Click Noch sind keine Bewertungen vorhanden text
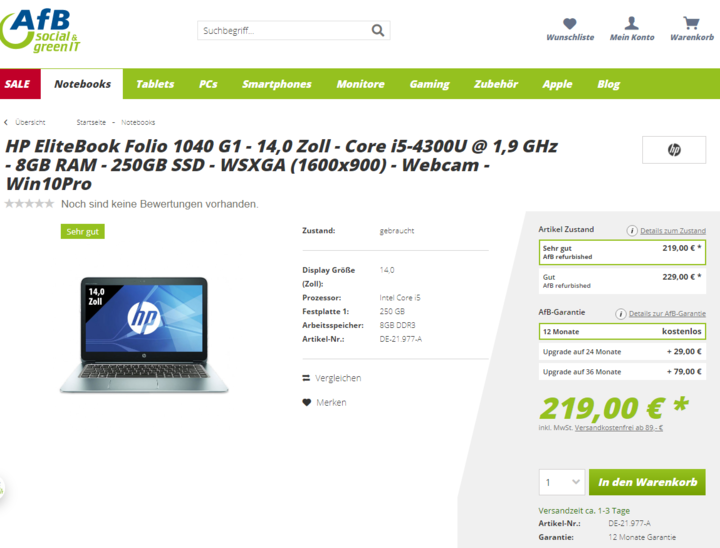Image resolution: width=720 pixels, height=548 pixels. [x=159, y=204]
